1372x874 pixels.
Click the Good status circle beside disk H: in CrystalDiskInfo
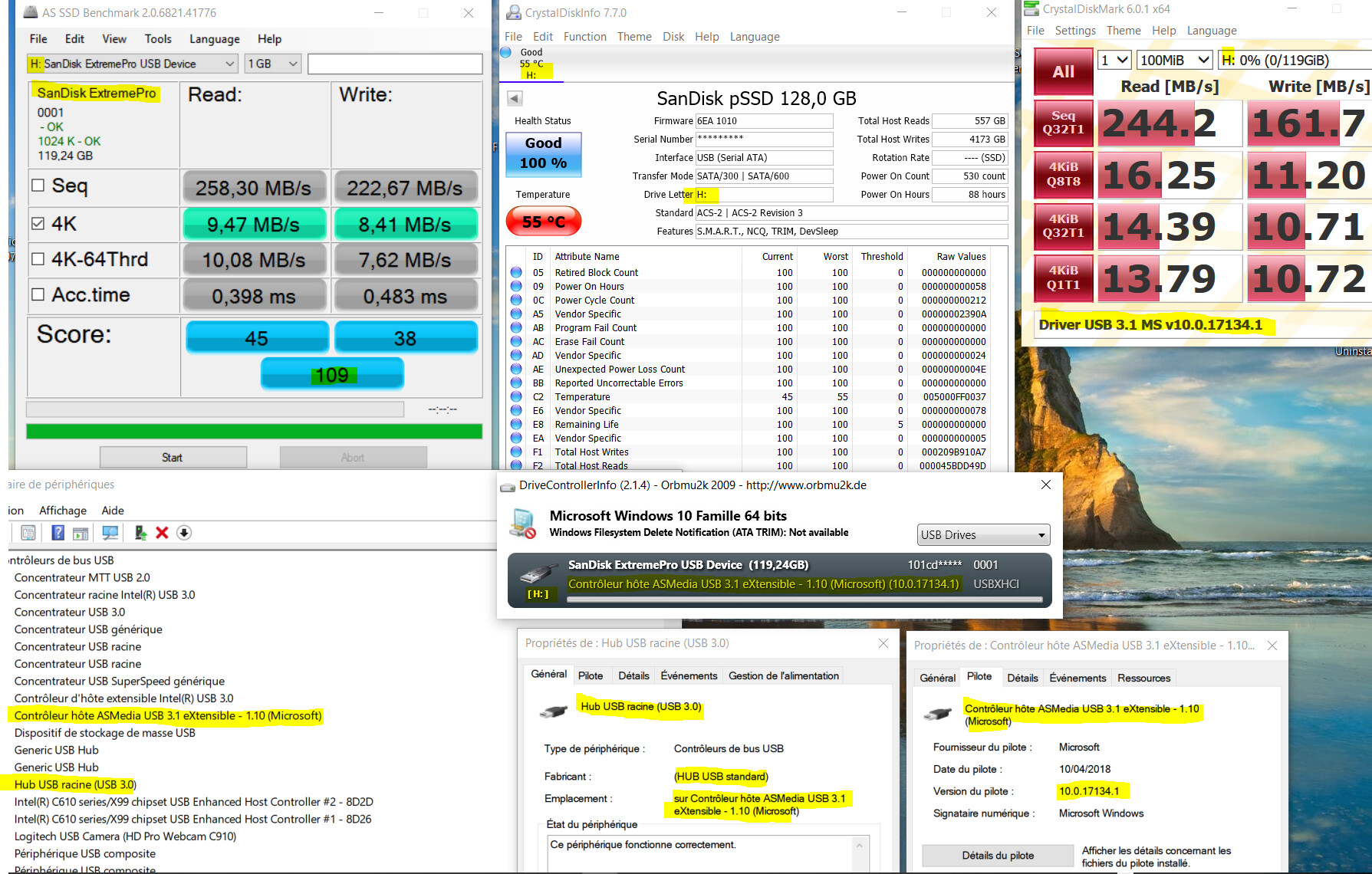click(x=506, y=52)
